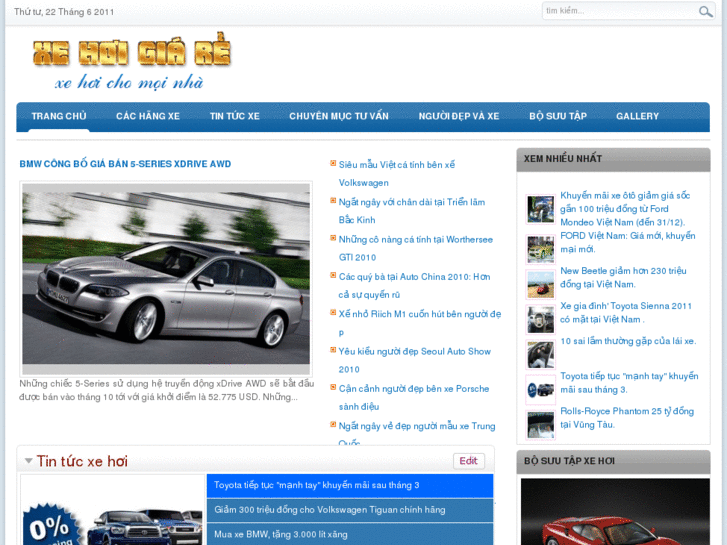727x545 pixels.
Task: Click bullet icon beside Riich M1 article
Action: coord(333,313)
